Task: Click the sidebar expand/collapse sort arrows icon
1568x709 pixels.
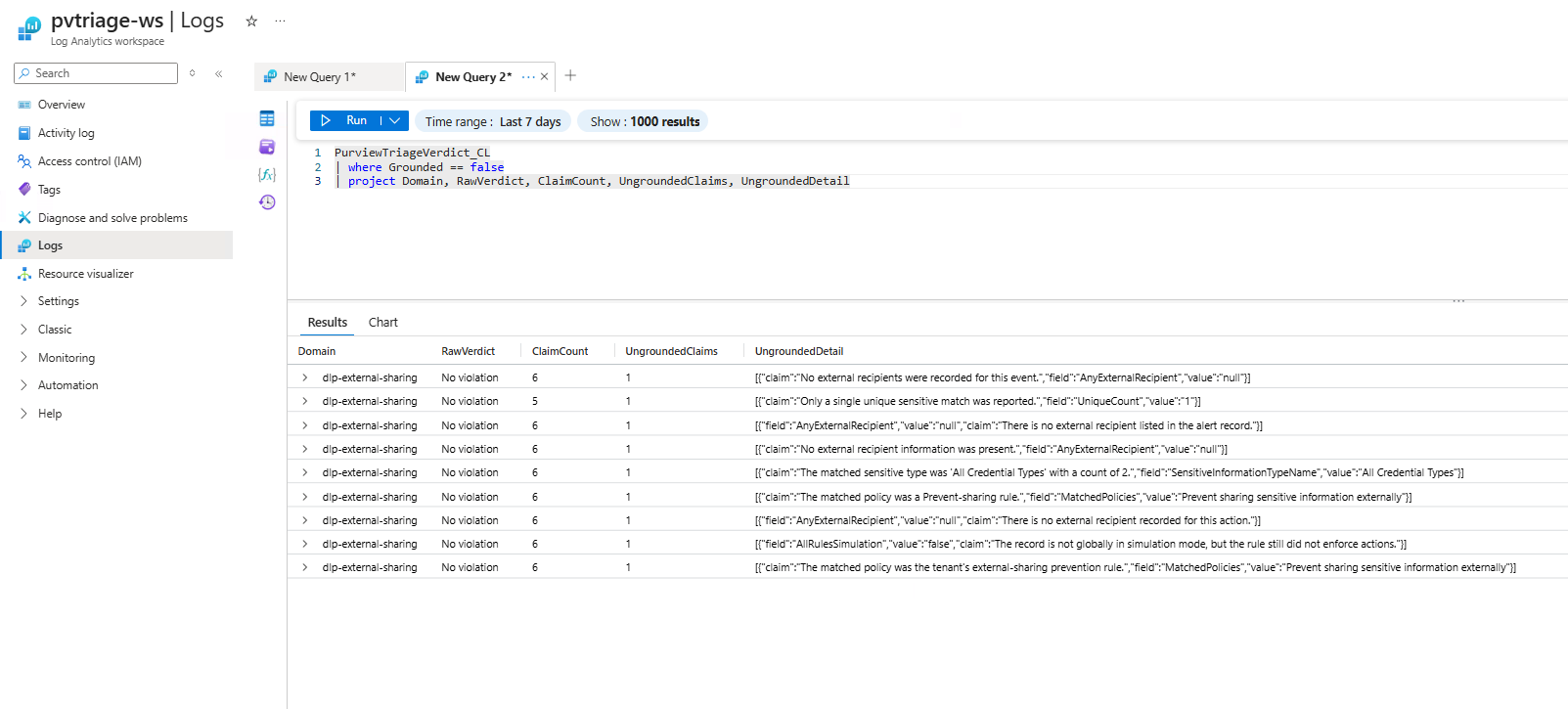Action: tap(193, 73)
